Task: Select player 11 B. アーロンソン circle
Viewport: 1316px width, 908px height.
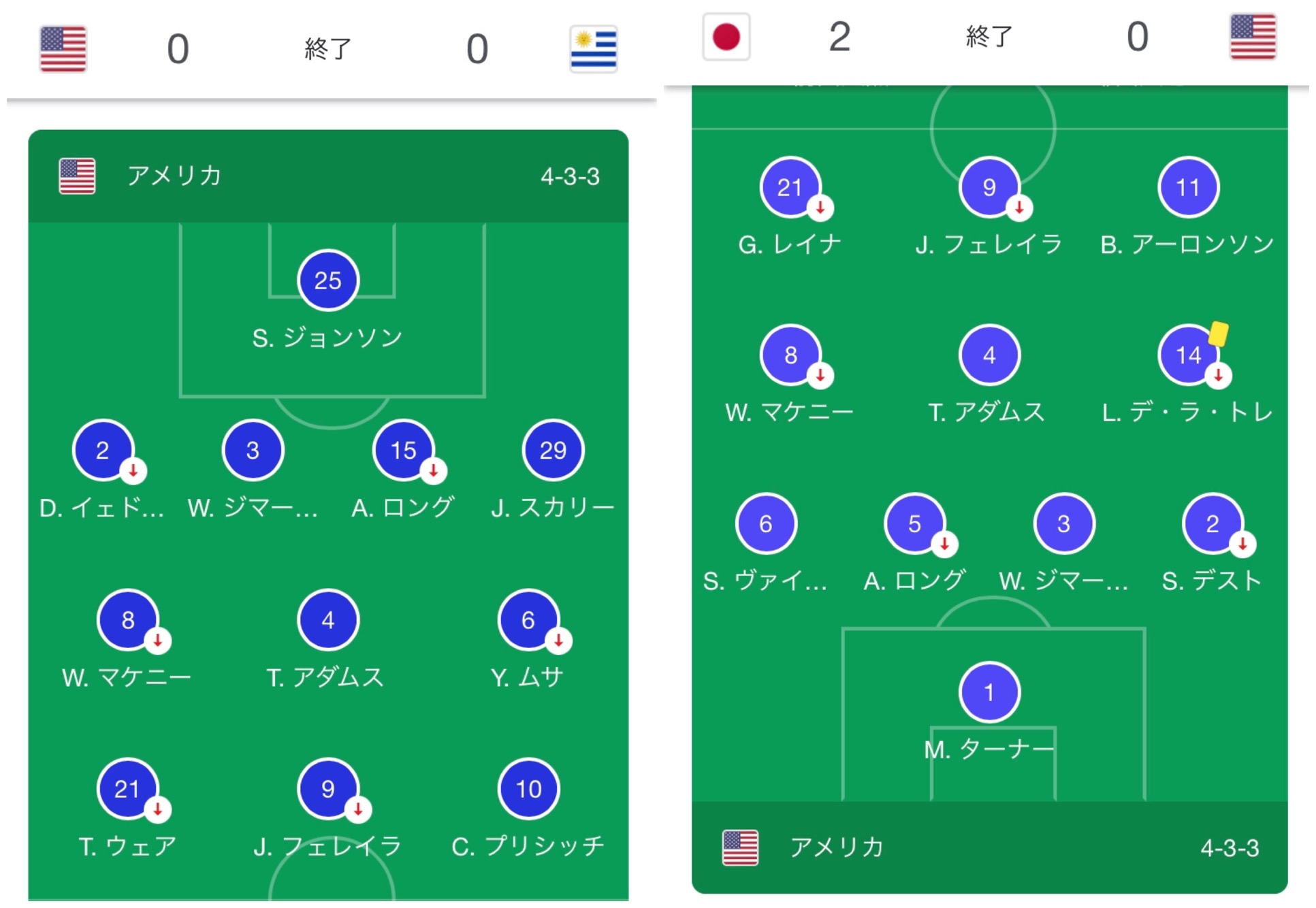Action: tap(1187, 187)
